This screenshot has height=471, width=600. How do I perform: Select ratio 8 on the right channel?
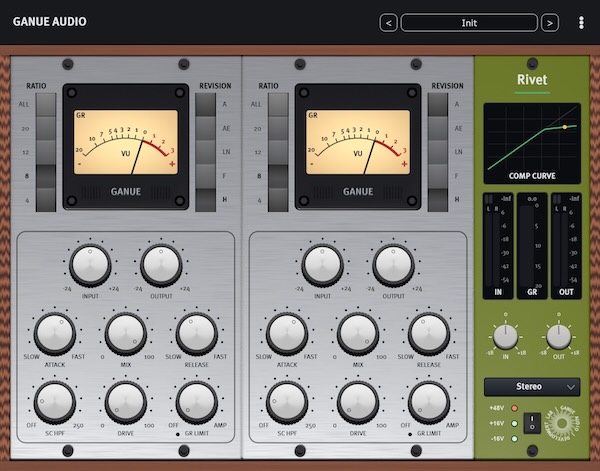tap(278, 176)
